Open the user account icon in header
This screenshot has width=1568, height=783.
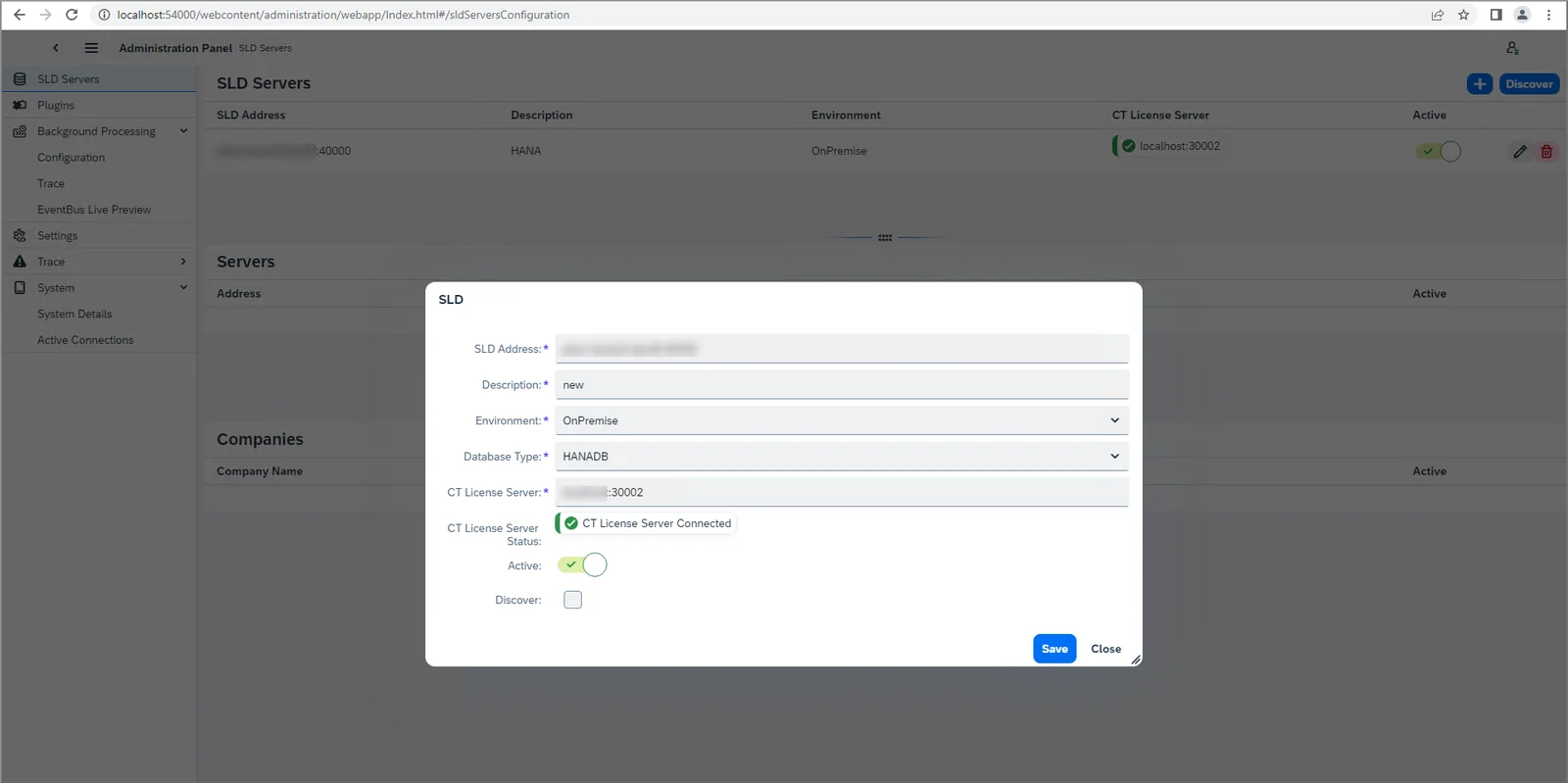[1512, 48]
